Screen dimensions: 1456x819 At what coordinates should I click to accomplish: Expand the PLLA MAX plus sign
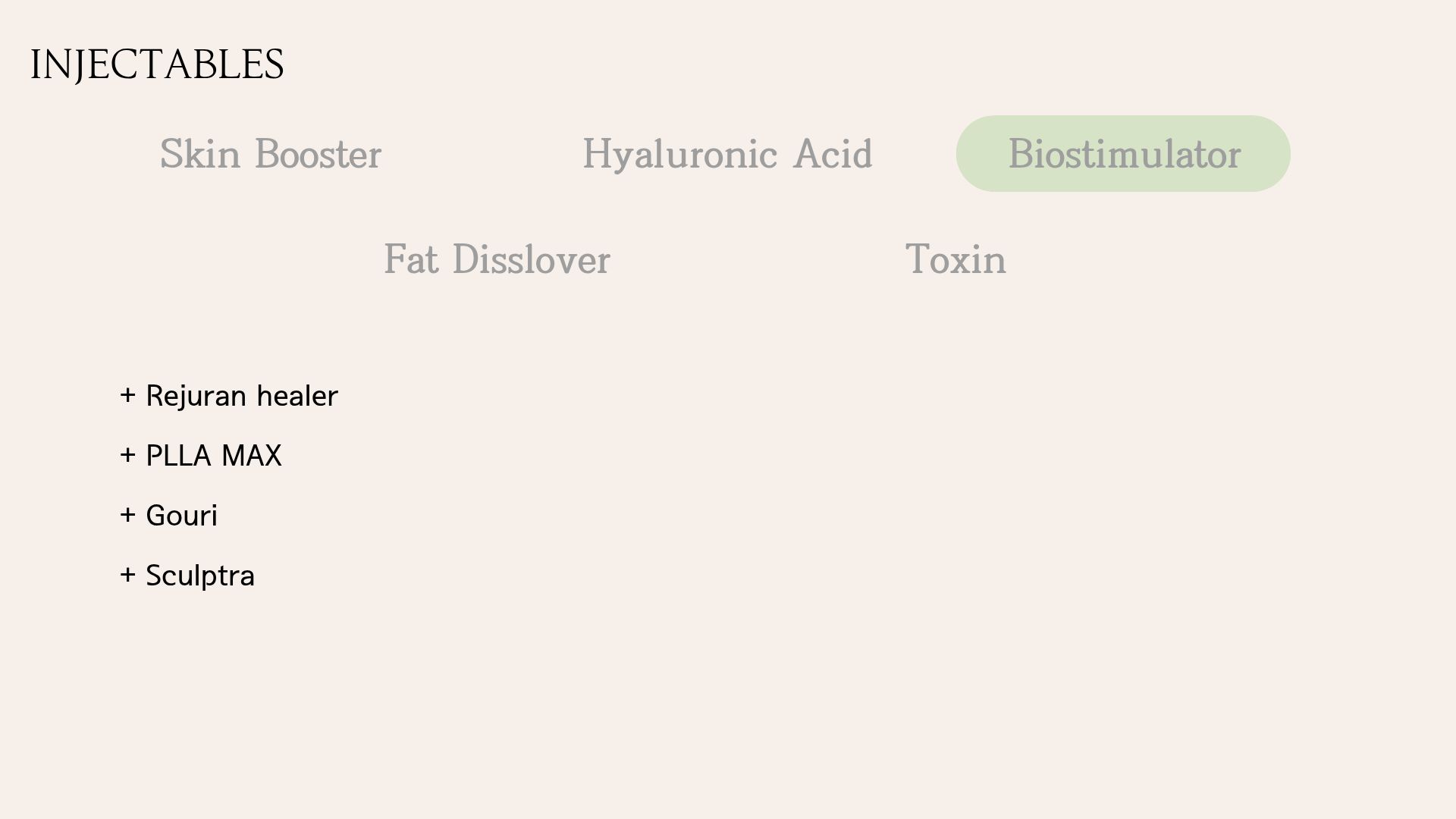coord(127,455)
